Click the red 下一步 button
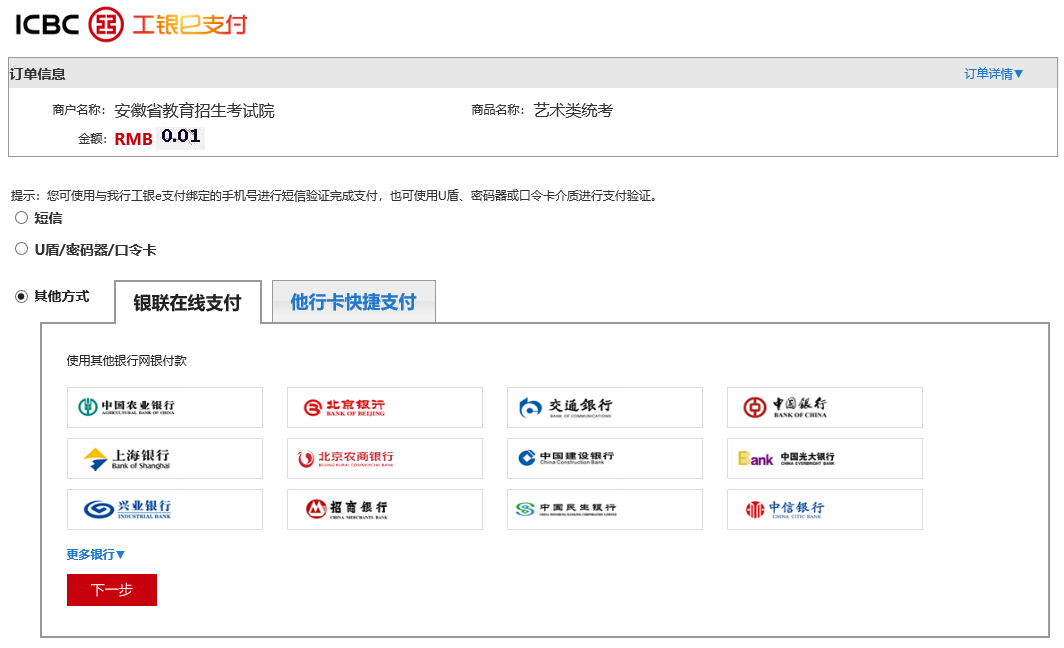This screenshot has height=648, width=1064. [112, 590]
